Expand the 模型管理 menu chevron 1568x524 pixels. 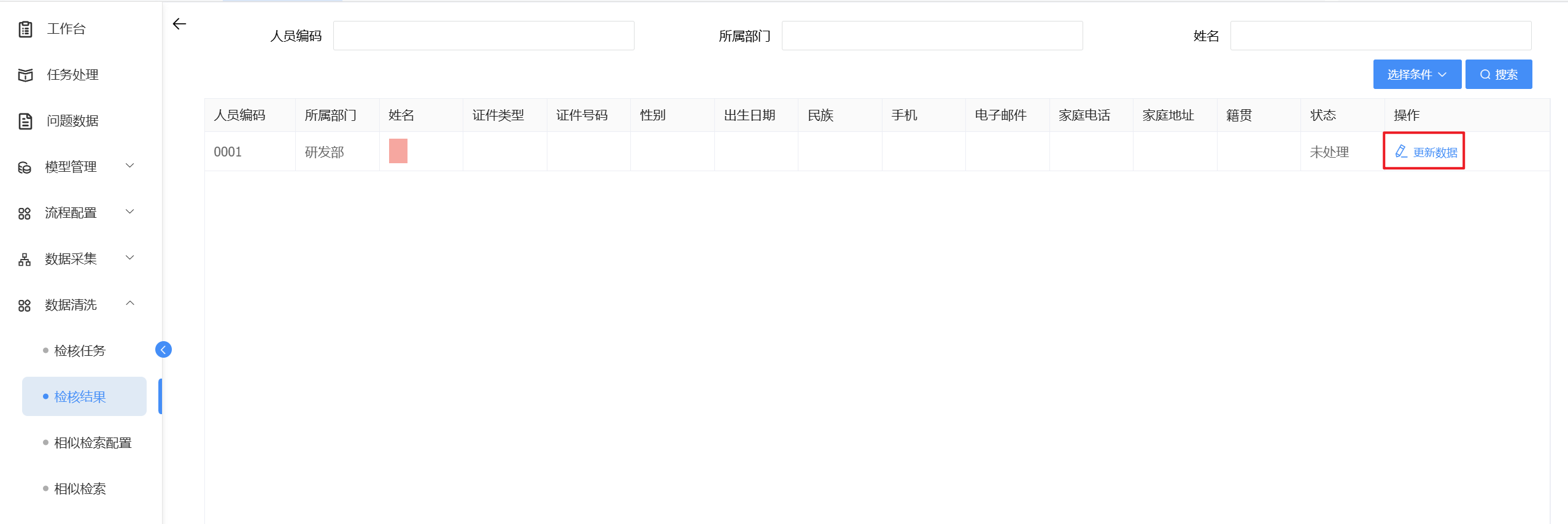(130, 166)
